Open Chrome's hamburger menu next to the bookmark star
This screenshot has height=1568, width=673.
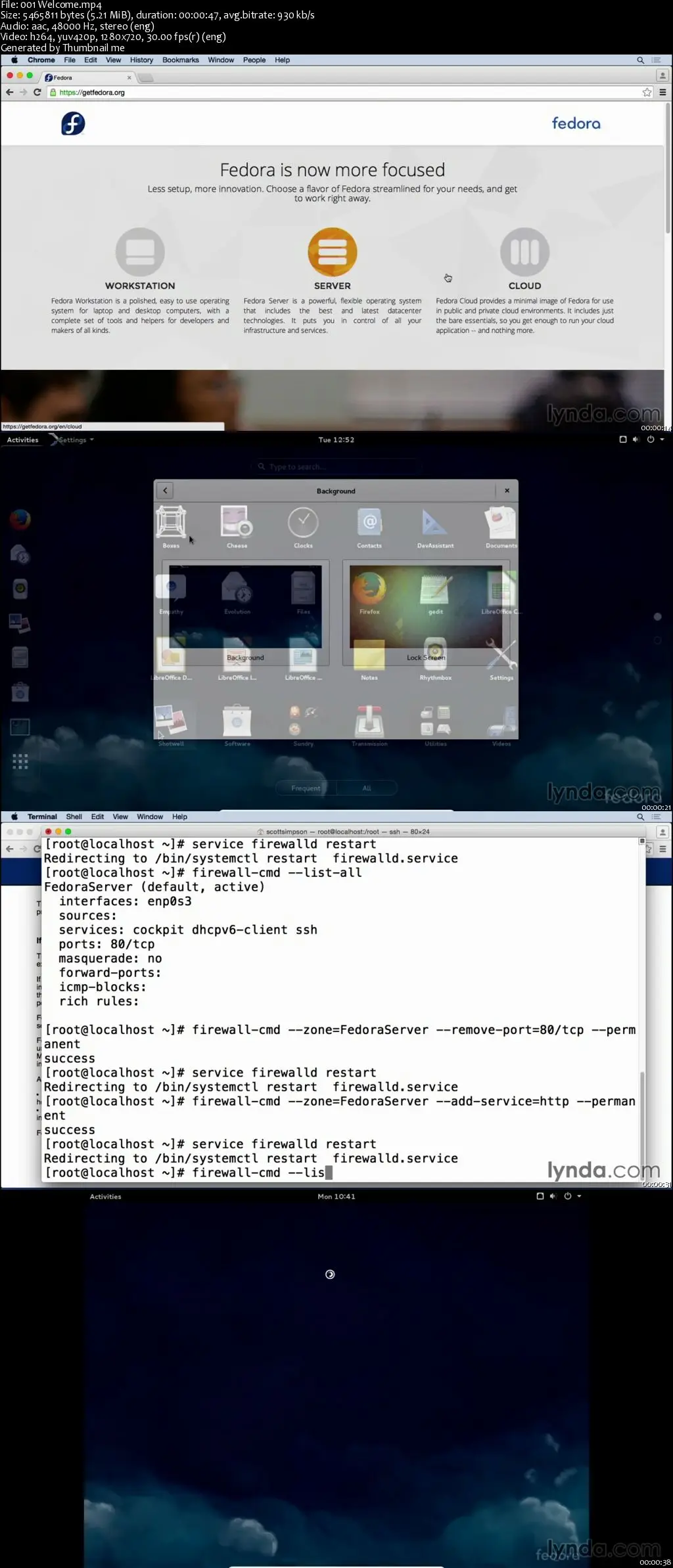[662, 93]
